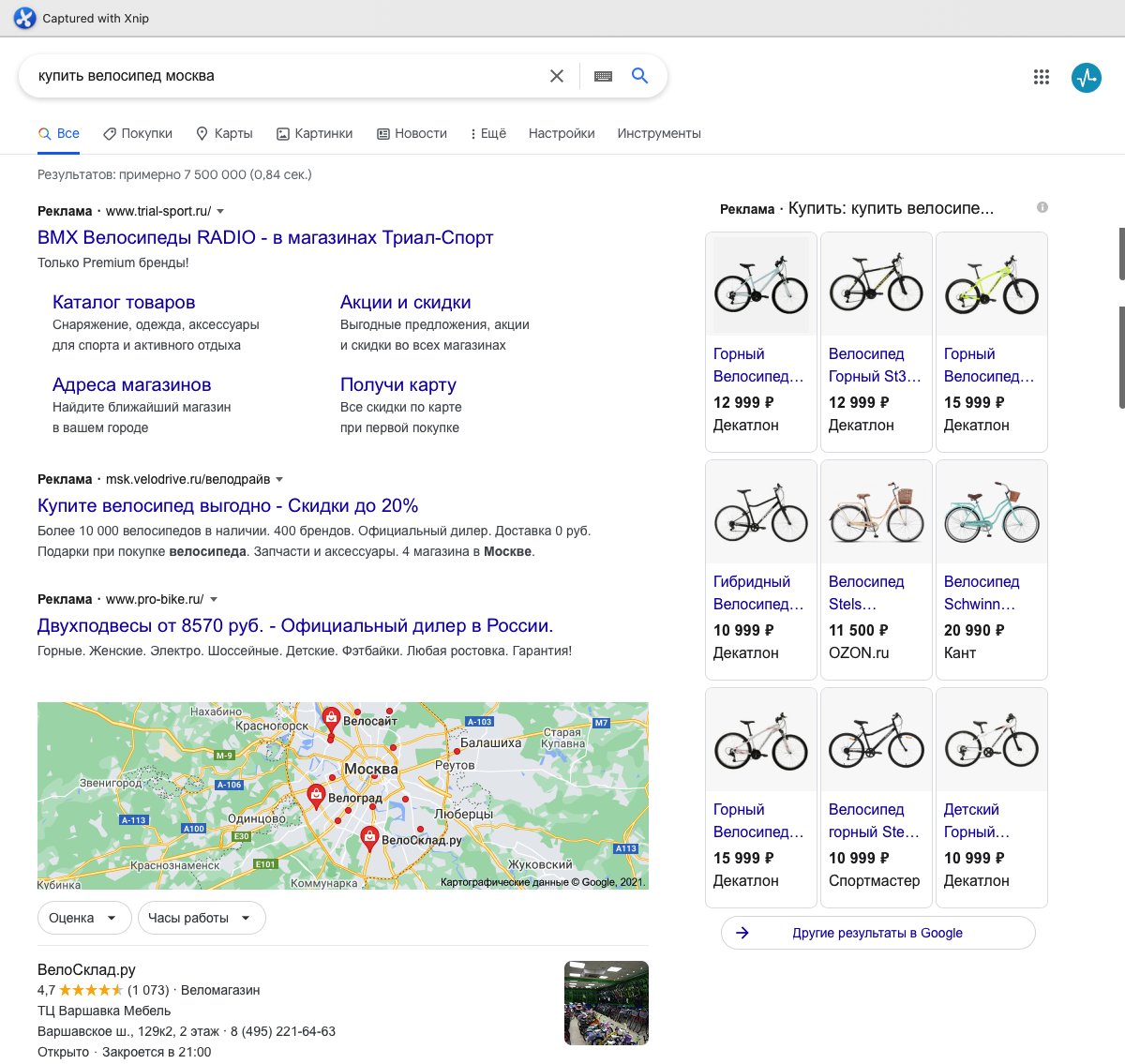Screen dimensions: 1125x1064
Task: Open Гибридный Велосипед product title link
Action: tap(758, 593)
